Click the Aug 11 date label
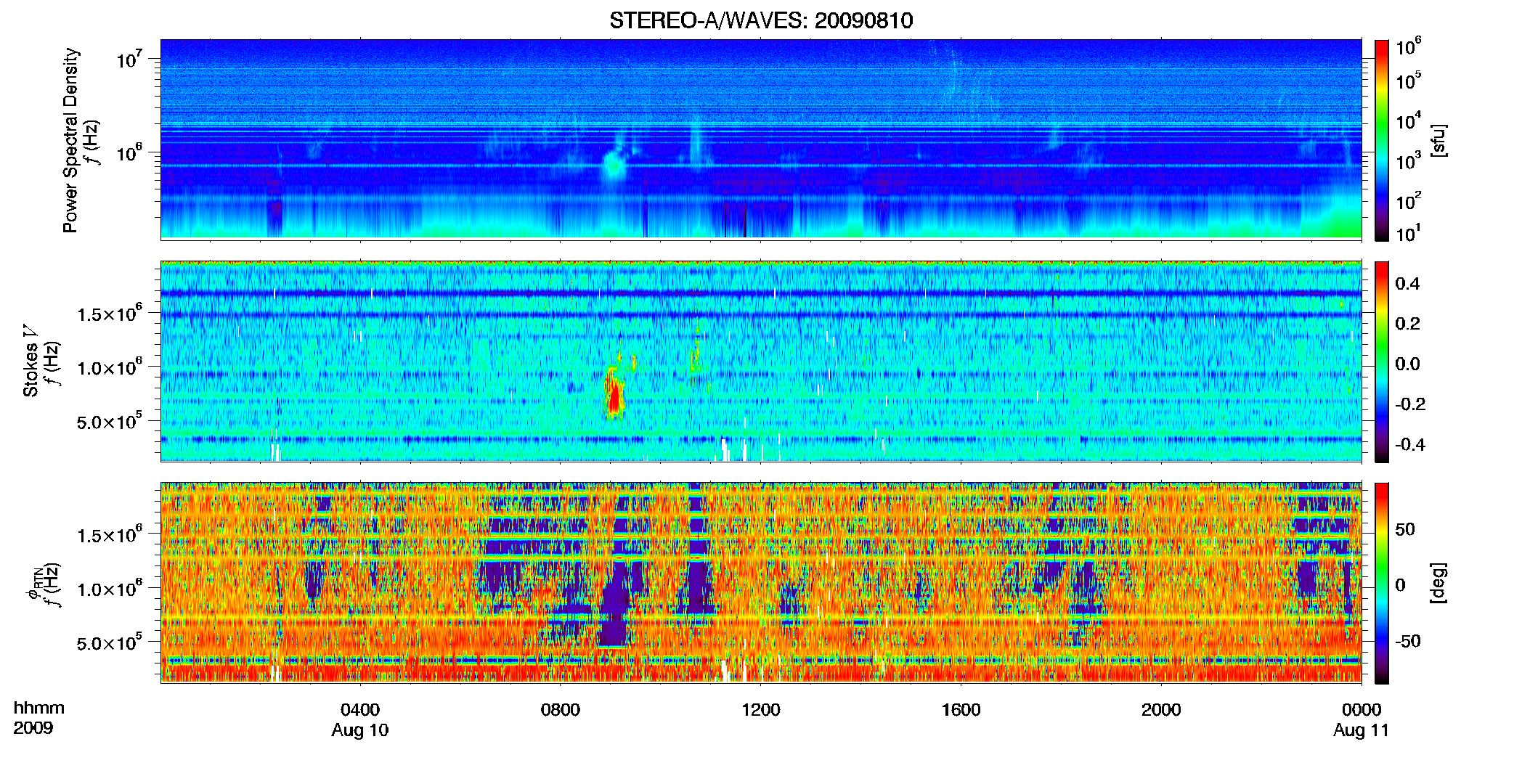Screen dimensions: 1522x784 pos(1362,730)
